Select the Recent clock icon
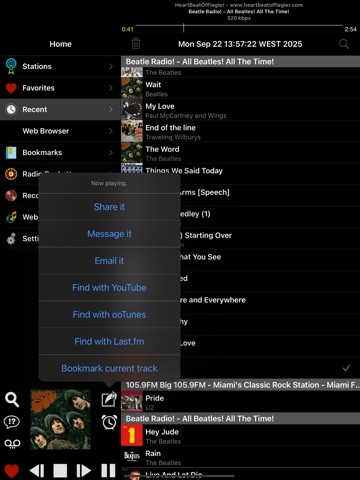The width and height of the screenshot is (360, 480). pyautogui.click(x=11, y=109)
